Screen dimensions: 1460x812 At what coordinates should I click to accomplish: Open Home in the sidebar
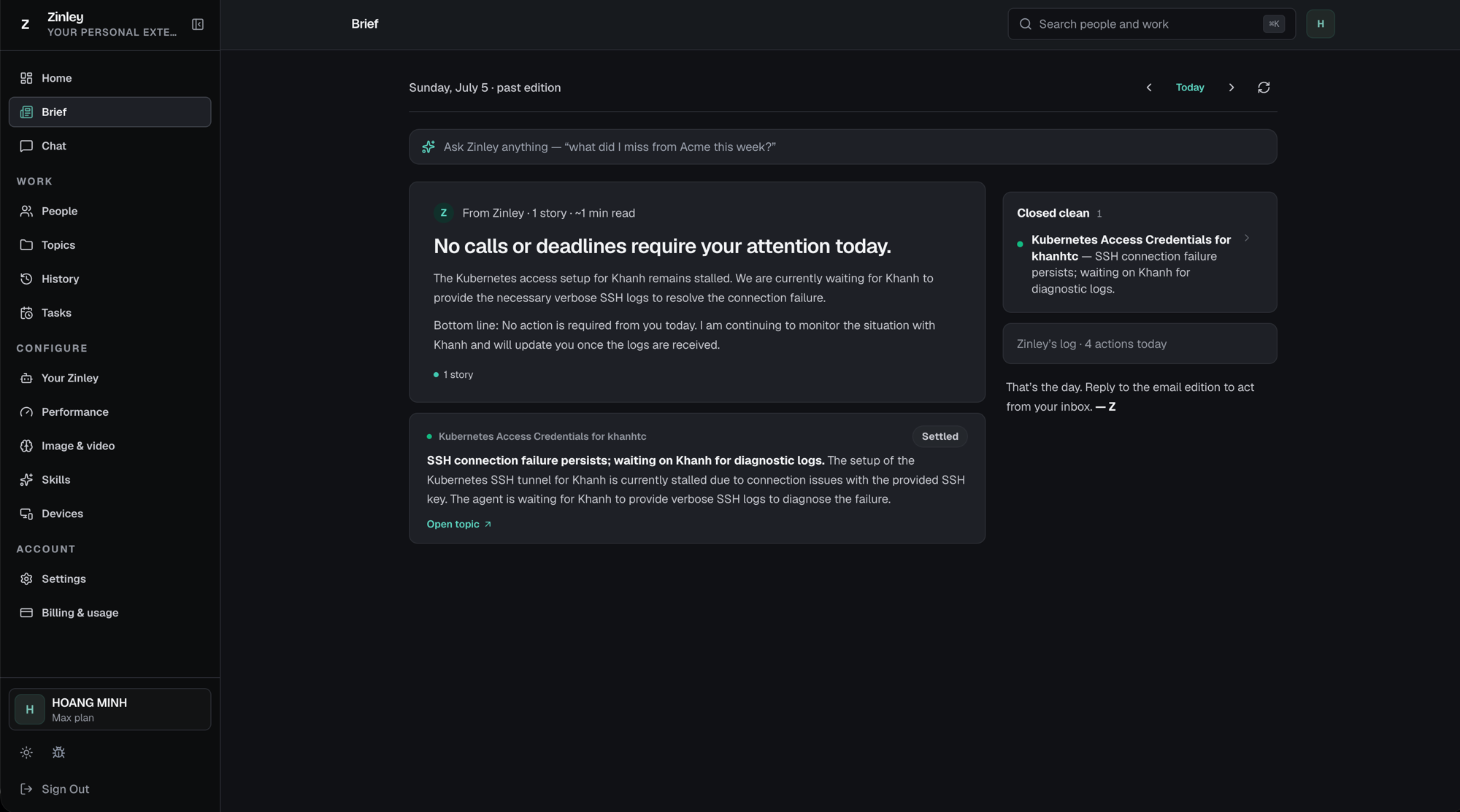point(109,78)
